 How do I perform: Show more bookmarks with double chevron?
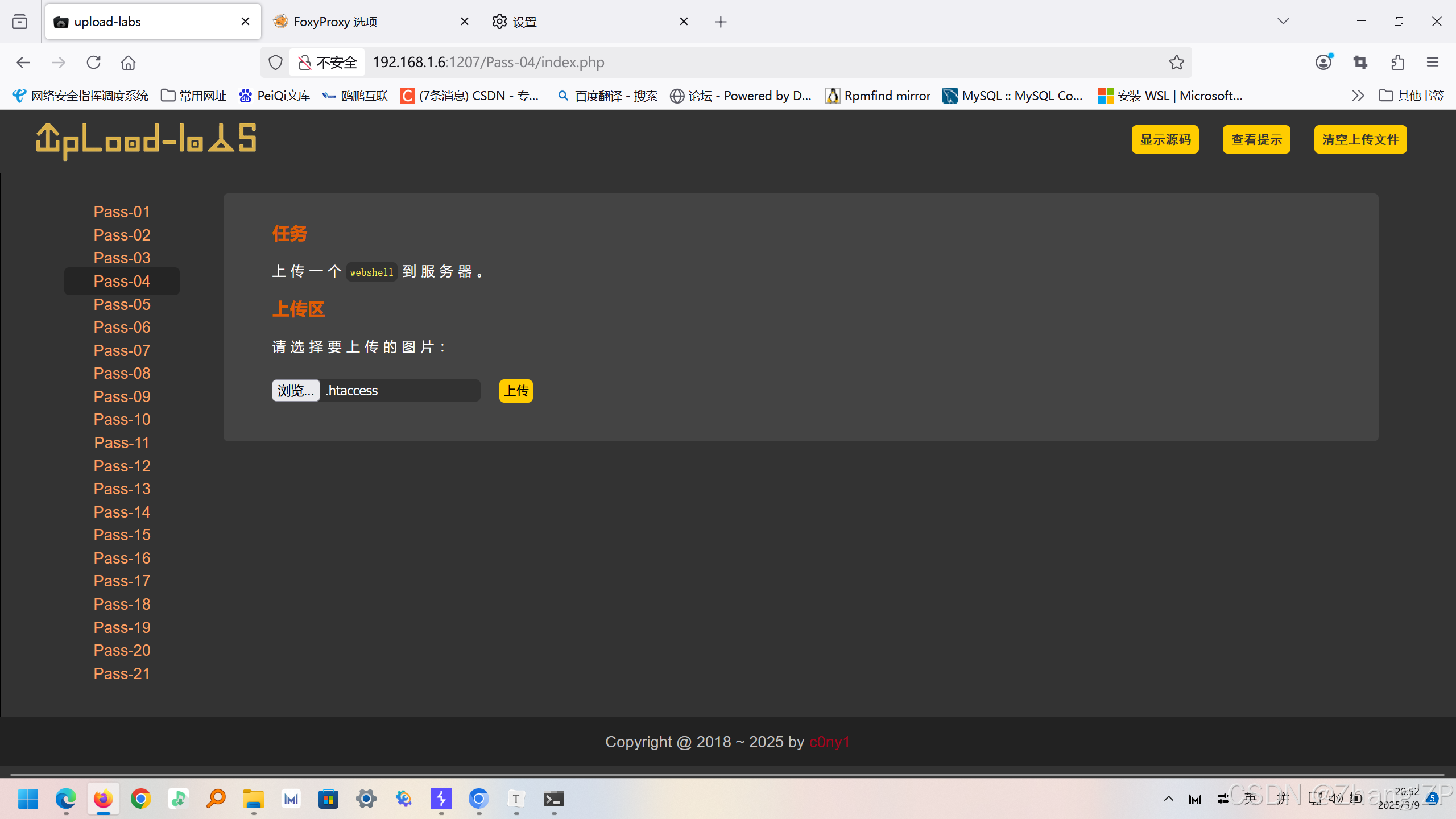point(1358,96)
